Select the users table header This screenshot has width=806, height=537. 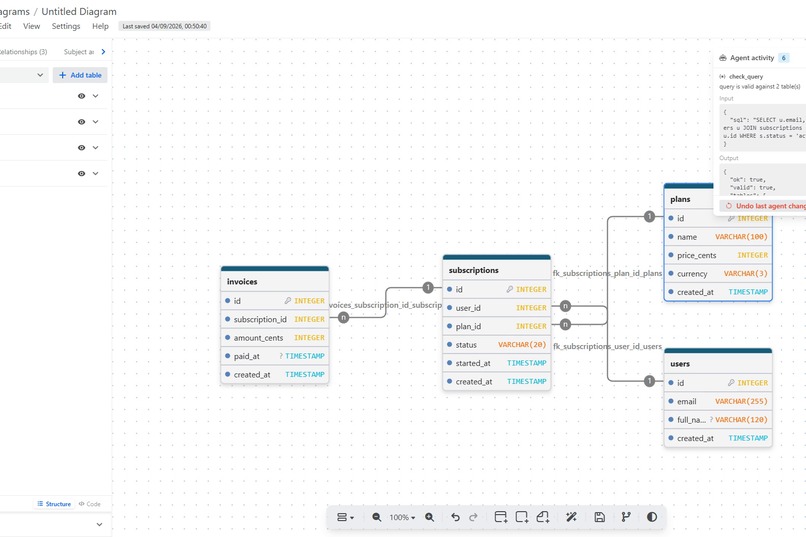tap(718, 364)
